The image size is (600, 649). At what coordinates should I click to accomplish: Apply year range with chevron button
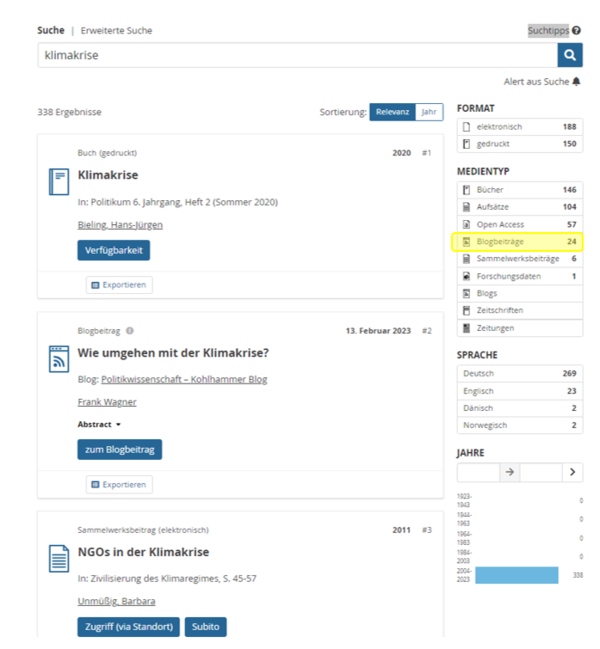(x=572, y=472)
